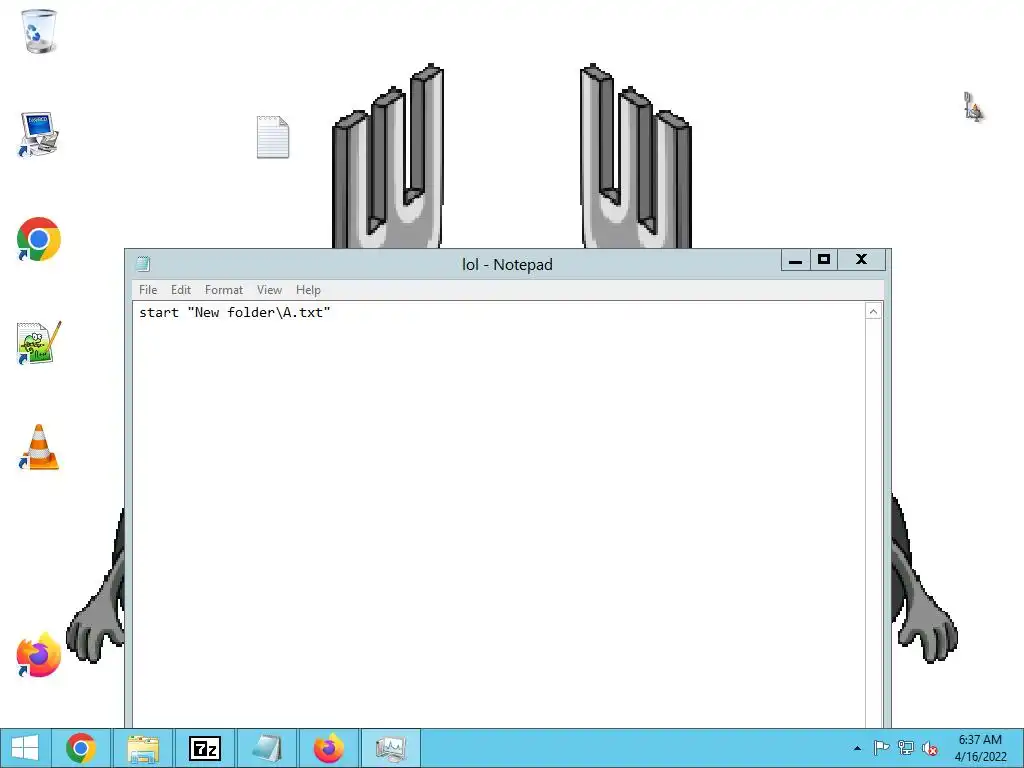Open the system monitor taskbar button
Image resolution: width=1024 pixels, height=768 pixels.
pos(391,748)
